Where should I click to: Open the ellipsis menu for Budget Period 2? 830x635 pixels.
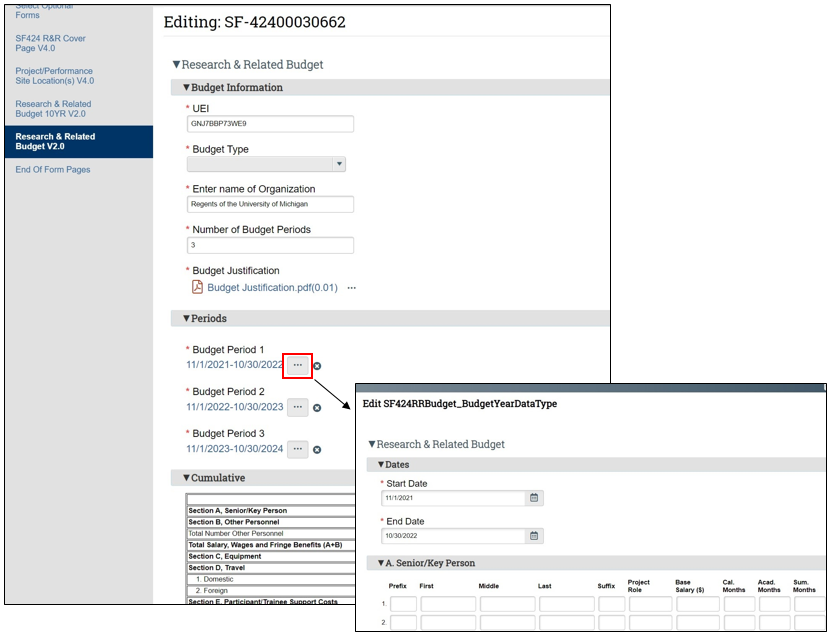point(297,407)
